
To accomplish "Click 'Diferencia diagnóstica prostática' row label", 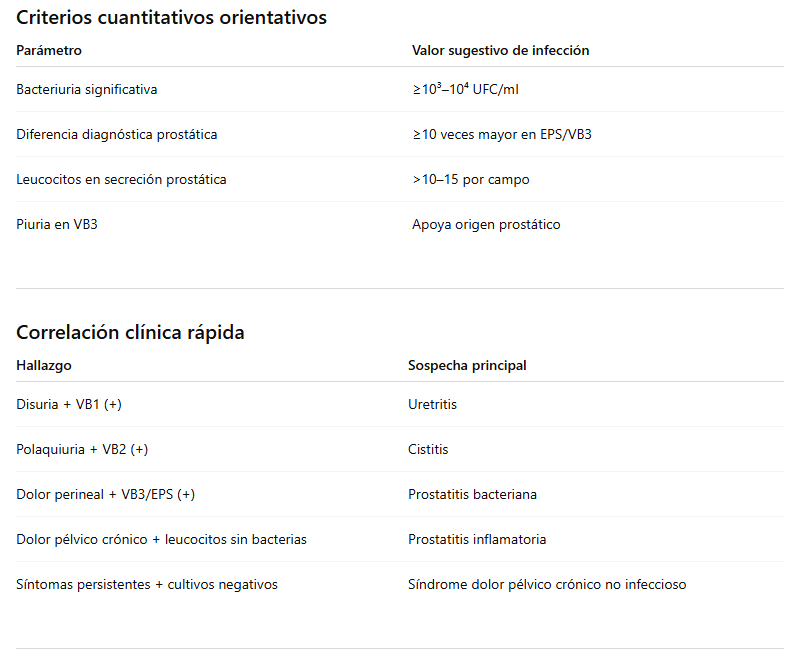I will coord(116,134).
